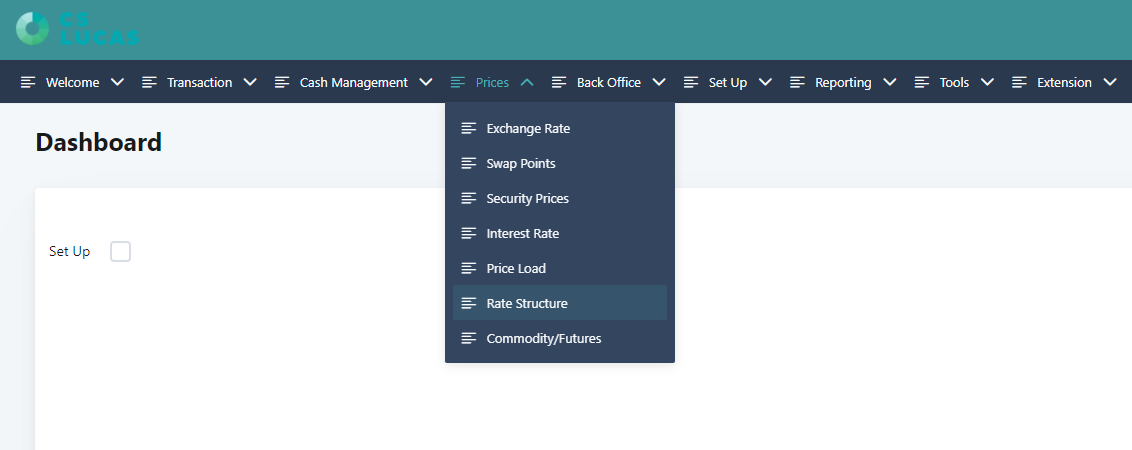Click the list icon beside Exchange Rate
This screenshot has height=450, width=1132.
pyautogui.click(x=468, y=129)
